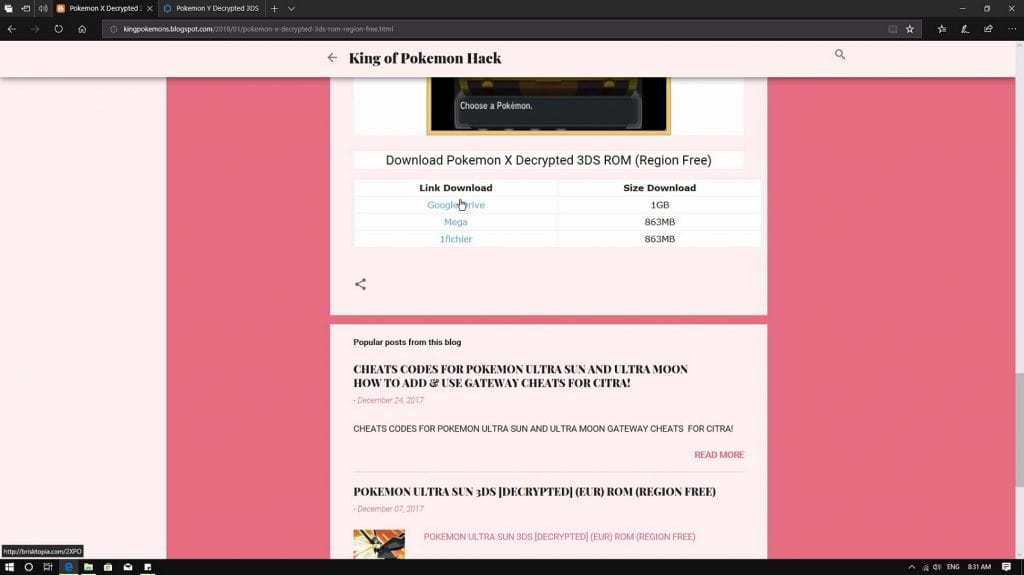Click the December 07, 2017 date link

pos(391,508)
